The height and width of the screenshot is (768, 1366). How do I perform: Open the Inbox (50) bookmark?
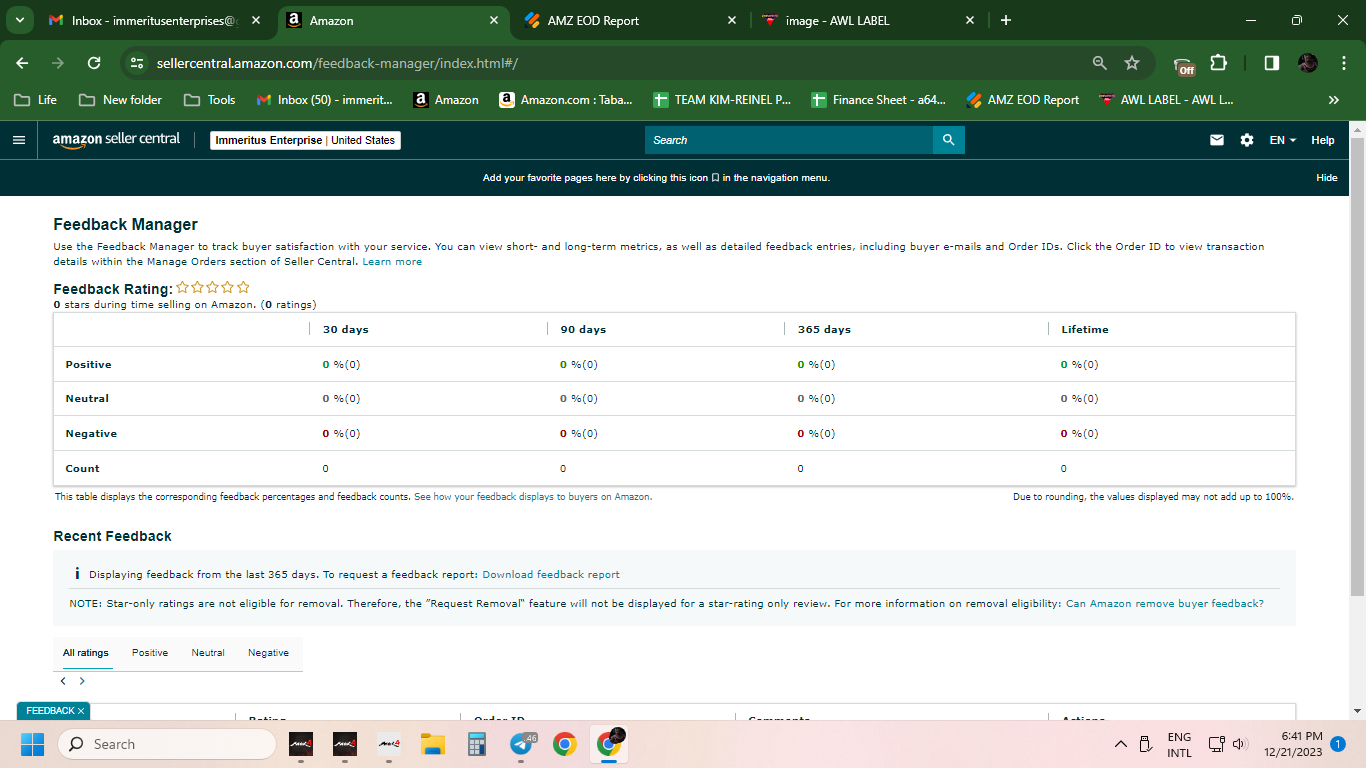(x=325, y=100)
